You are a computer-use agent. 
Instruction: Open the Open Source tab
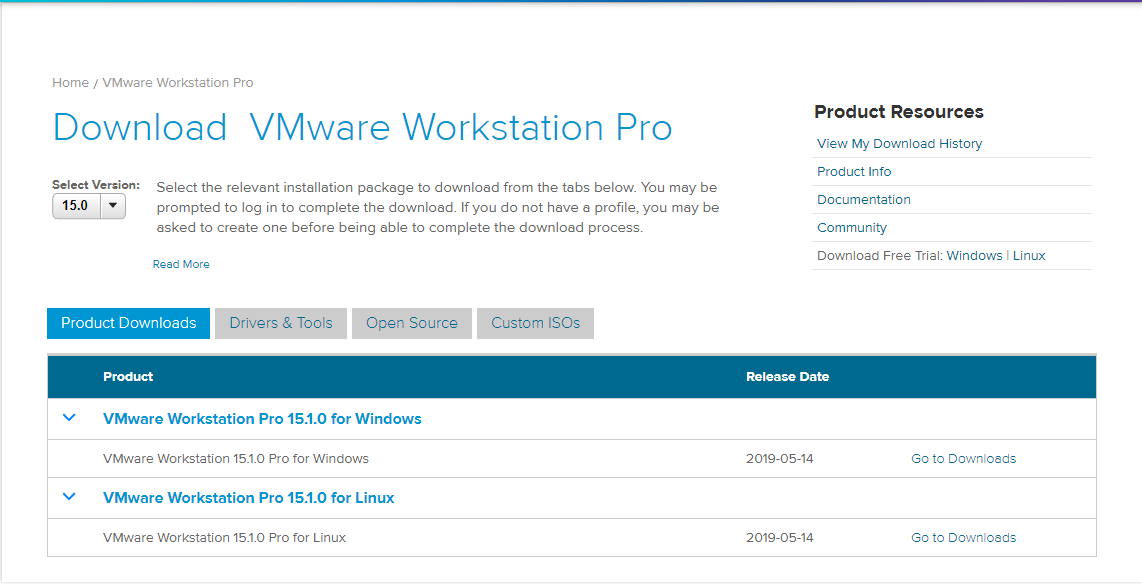pyautogui.click(x=411, y=323)
